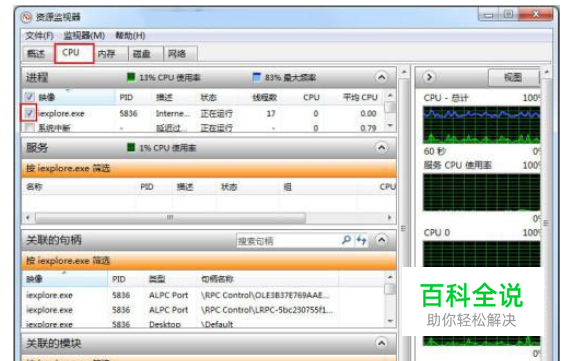Select the CPU tab
Screen dimensions: 569x361
coord(74,53)
